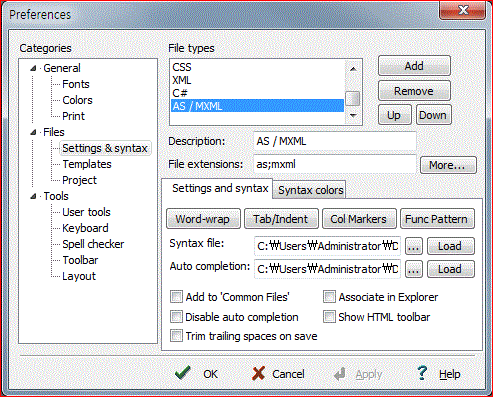Click the green checkmark OK icon

point(183,373)
